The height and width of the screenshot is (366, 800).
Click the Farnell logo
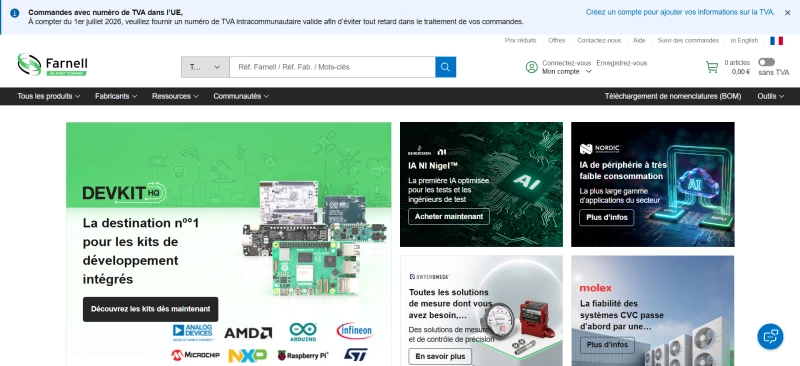(x=52, y=65)
